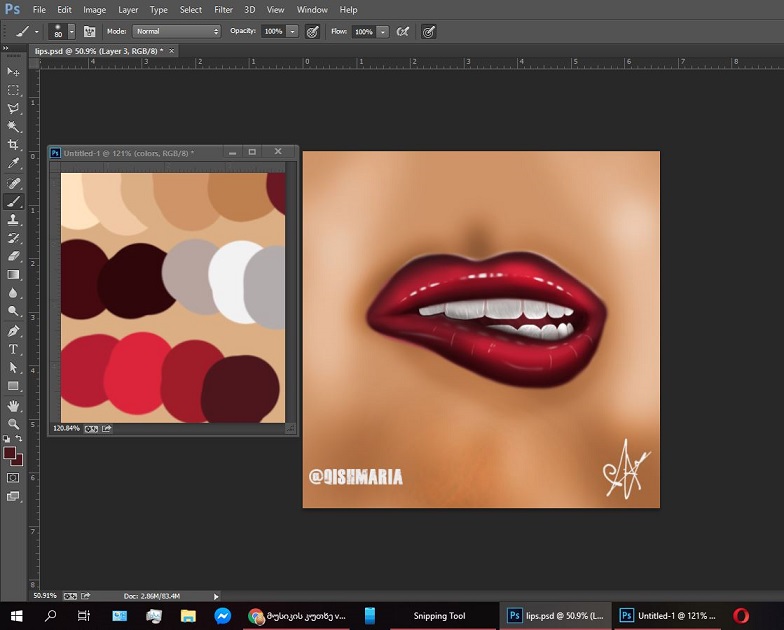Open the Tool Preset picker arrow
Viewport: 784px width, 630px height.
[x=36, y=32]
